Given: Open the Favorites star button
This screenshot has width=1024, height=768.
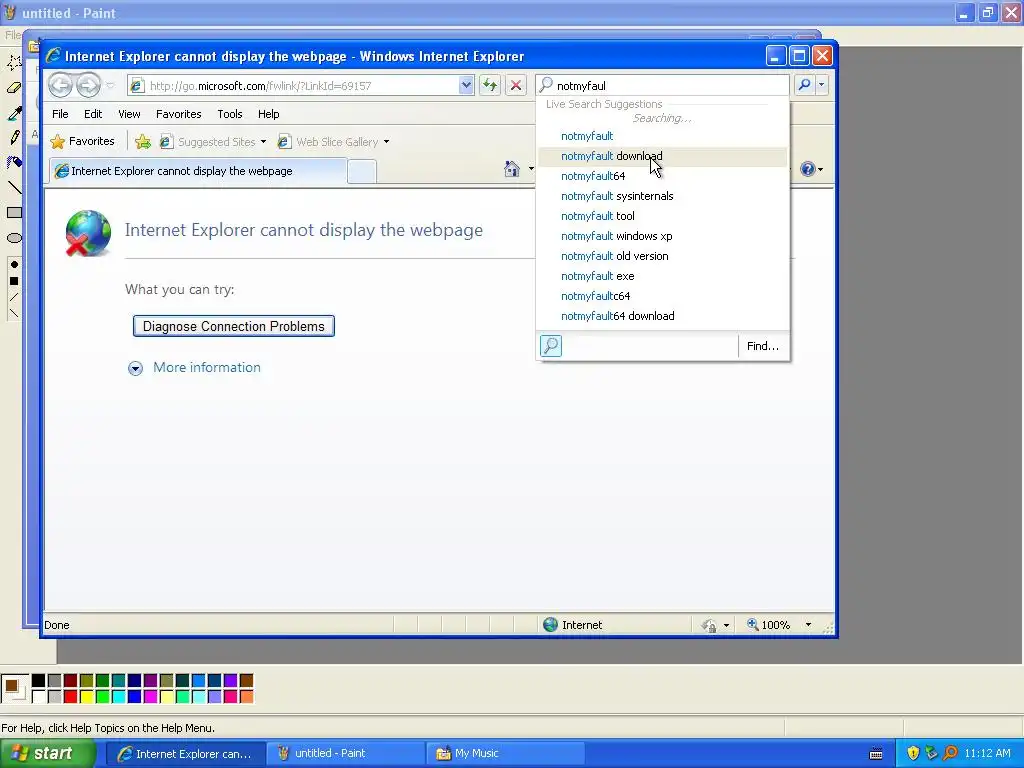Looking at the screenshot, I should tap(82, 141).
